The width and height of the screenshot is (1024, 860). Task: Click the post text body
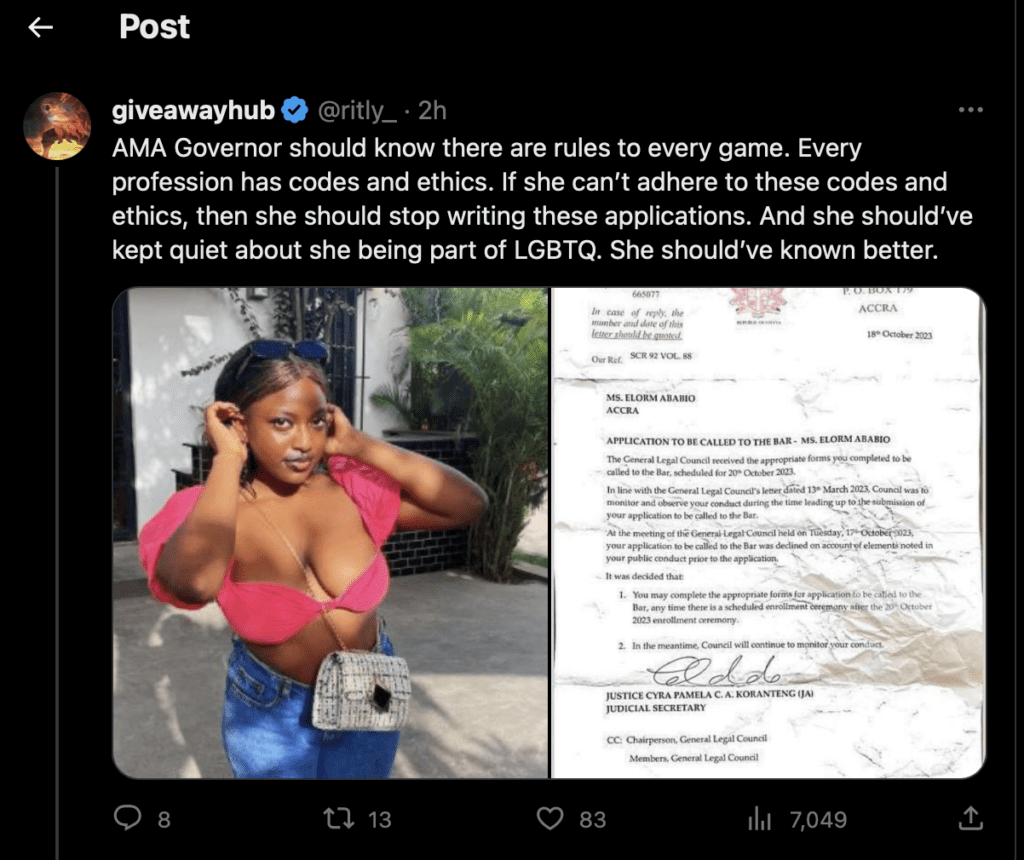[542, 199]
